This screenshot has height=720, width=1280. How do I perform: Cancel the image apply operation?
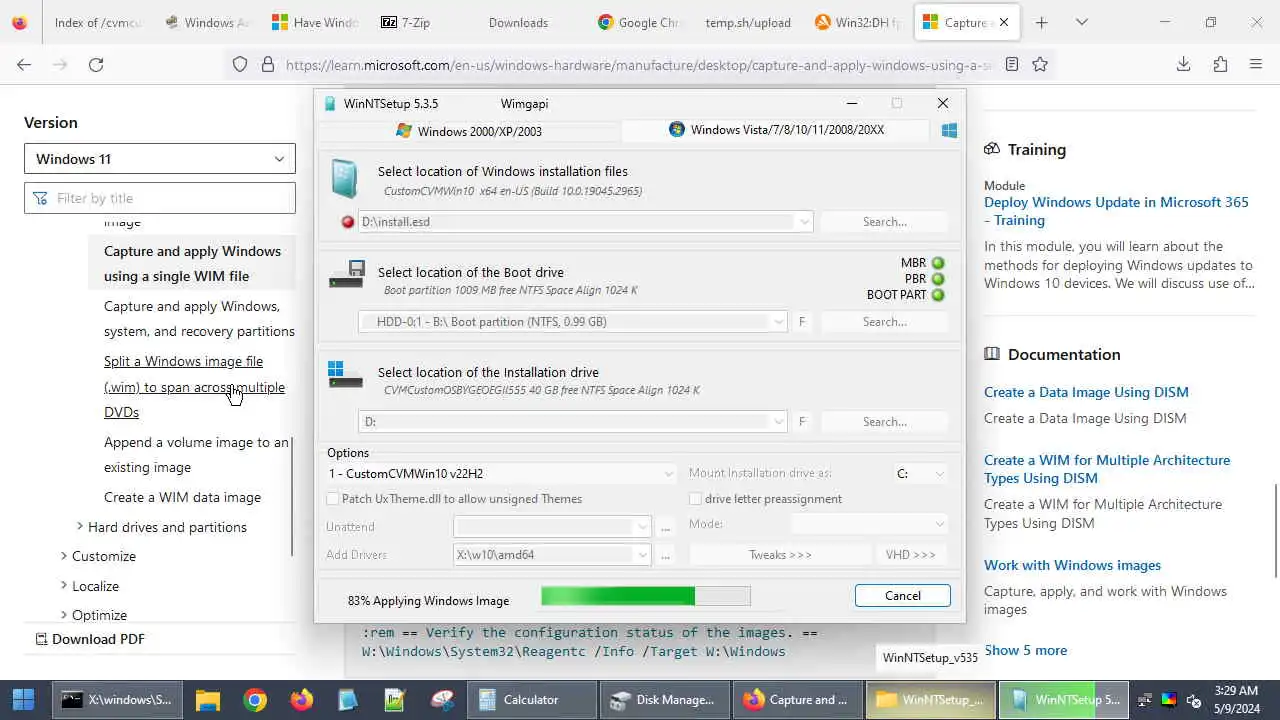tap(903, 596)
